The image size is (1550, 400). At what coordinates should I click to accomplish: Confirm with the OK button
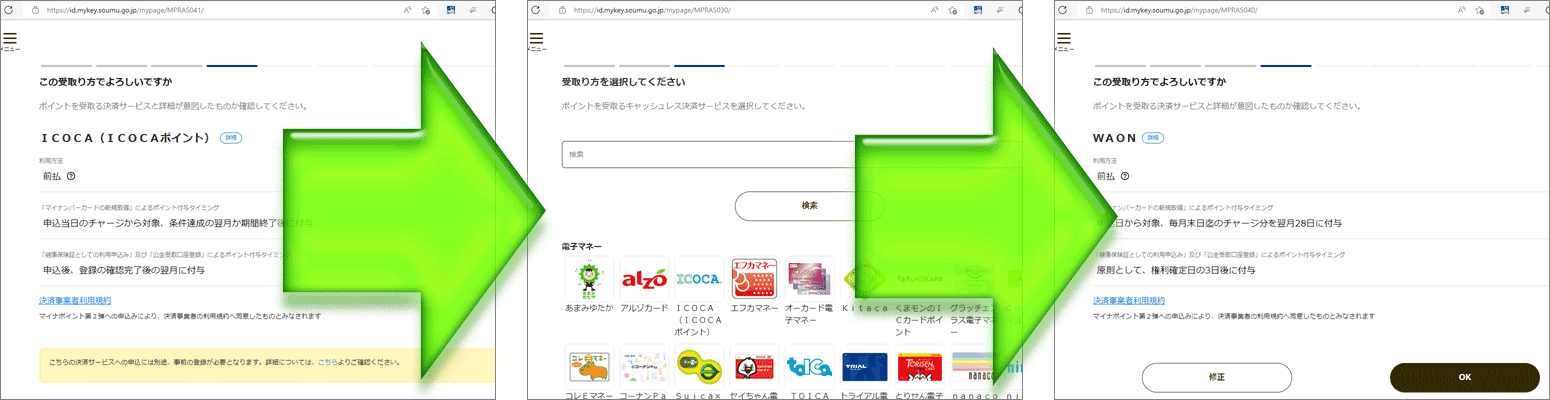1465,377
